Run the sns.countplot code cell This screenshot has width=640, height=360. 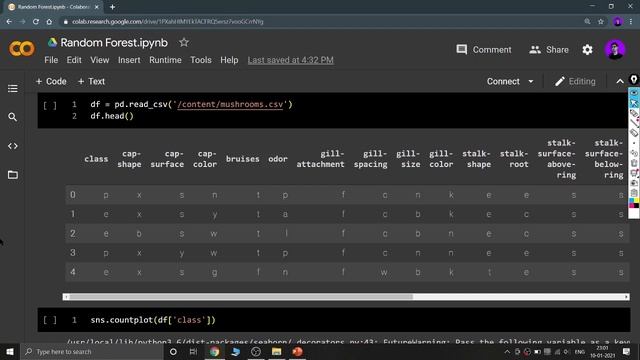pos(50,320)
